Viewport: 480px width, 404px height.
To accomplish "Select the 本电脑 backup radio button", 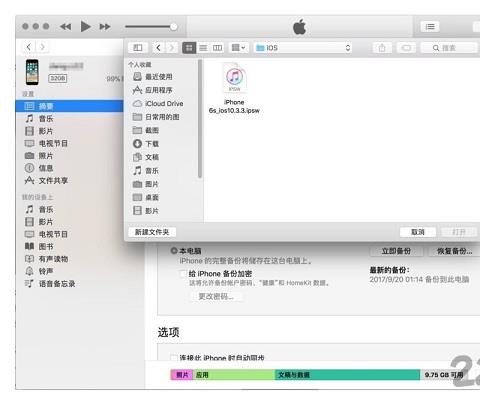I will point(174,251).
